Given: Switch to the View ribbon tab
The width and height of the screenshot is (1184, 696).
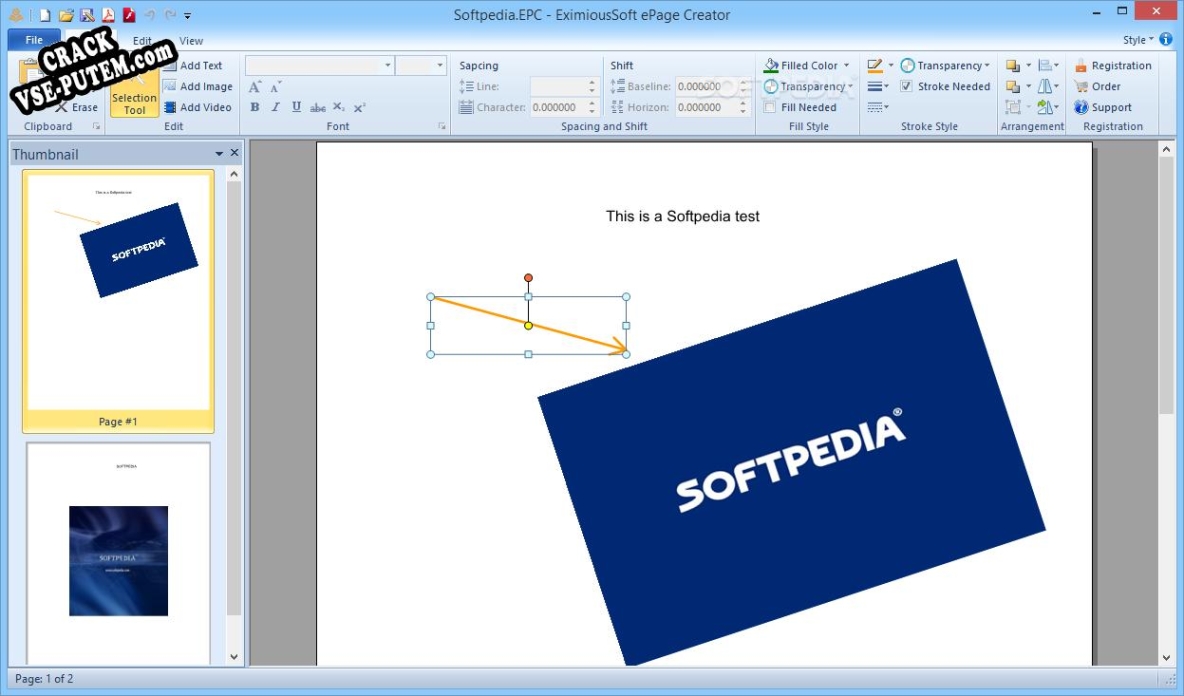Looking at the screenshot, I should [x=191, y=41].
